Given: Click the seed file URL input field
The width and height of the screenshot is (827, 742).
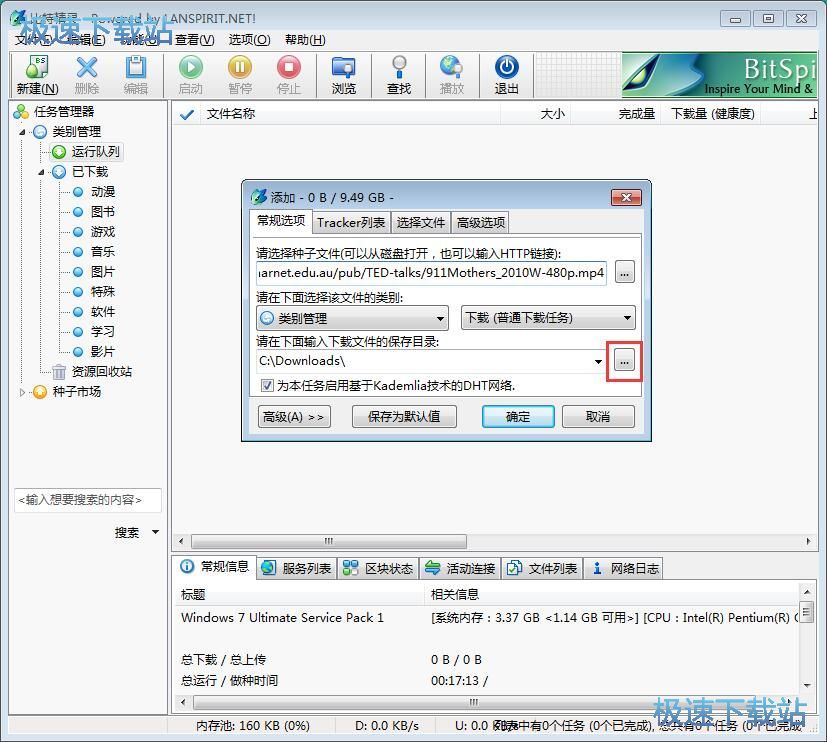Looking at the screenshot, I should pos(431,273).
